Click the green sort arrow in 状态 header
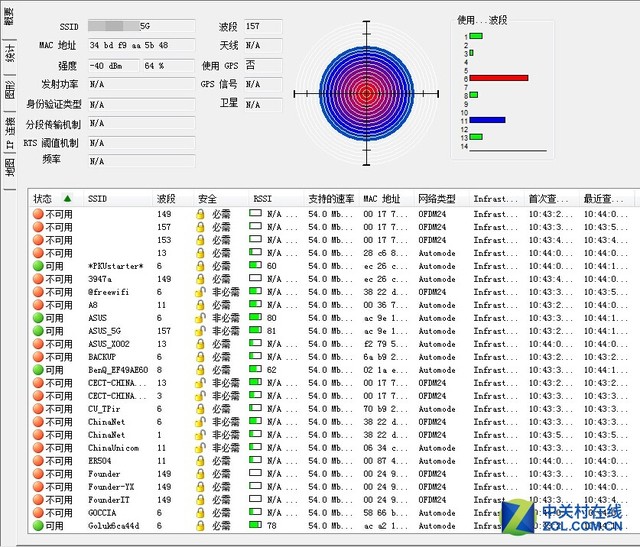 point(67,198)
